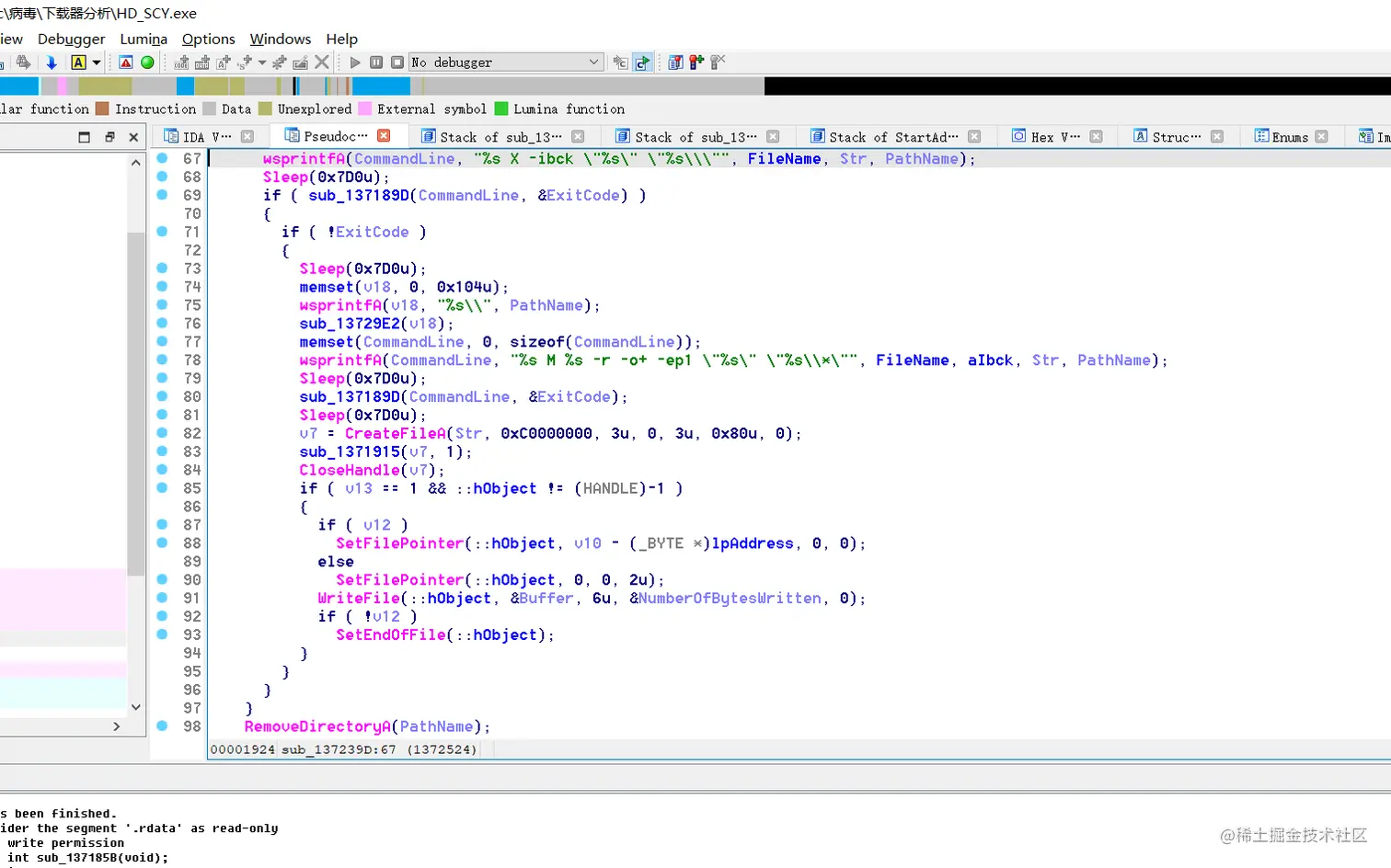The image size is (1391, 868).
Task: Click the highlighted green-arrow 'C' toolbar icon
Action: tap(642, 63)
